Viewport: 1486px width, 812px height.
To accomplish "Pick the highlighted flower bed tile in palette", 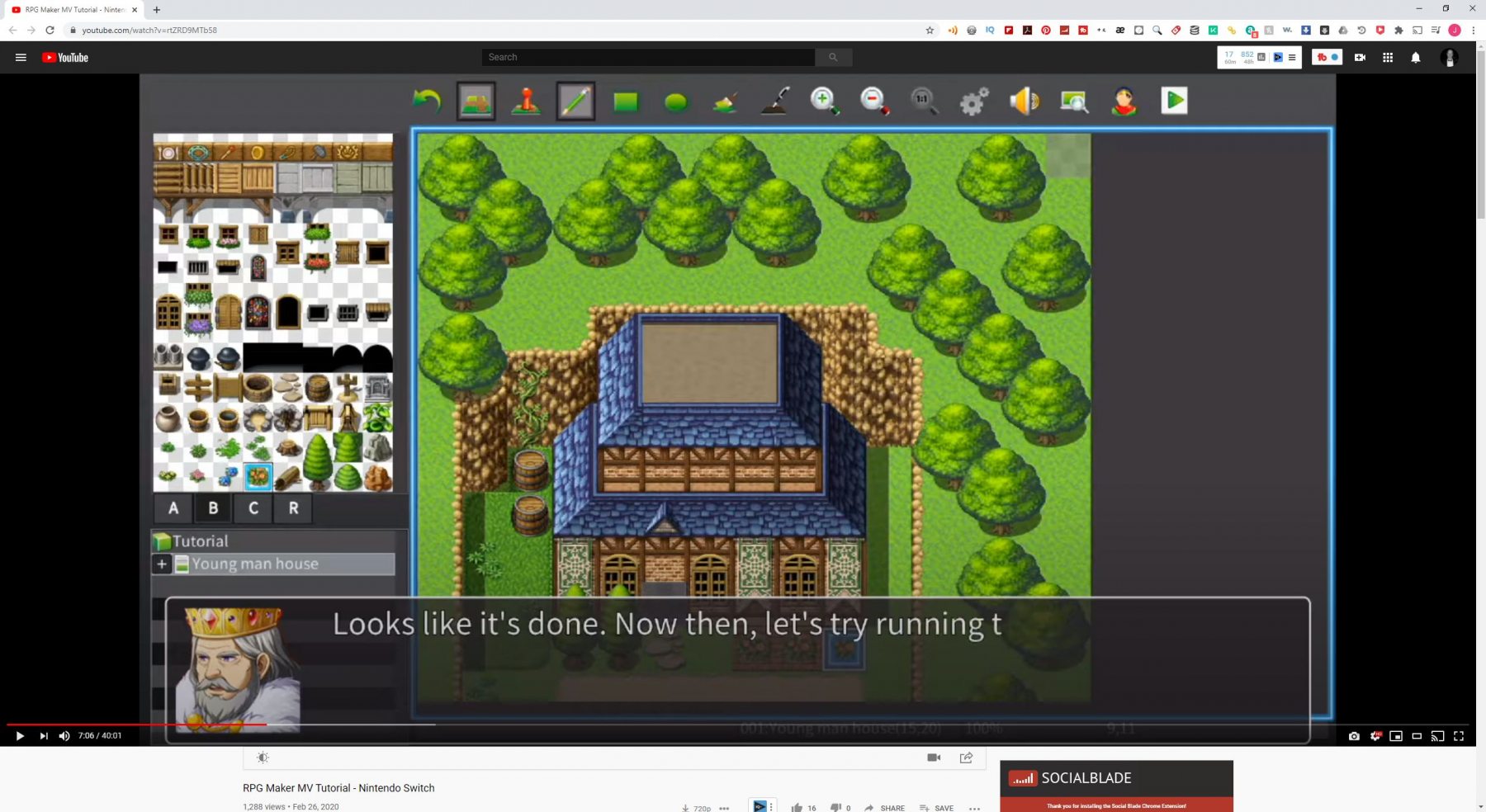I will 258,476.
